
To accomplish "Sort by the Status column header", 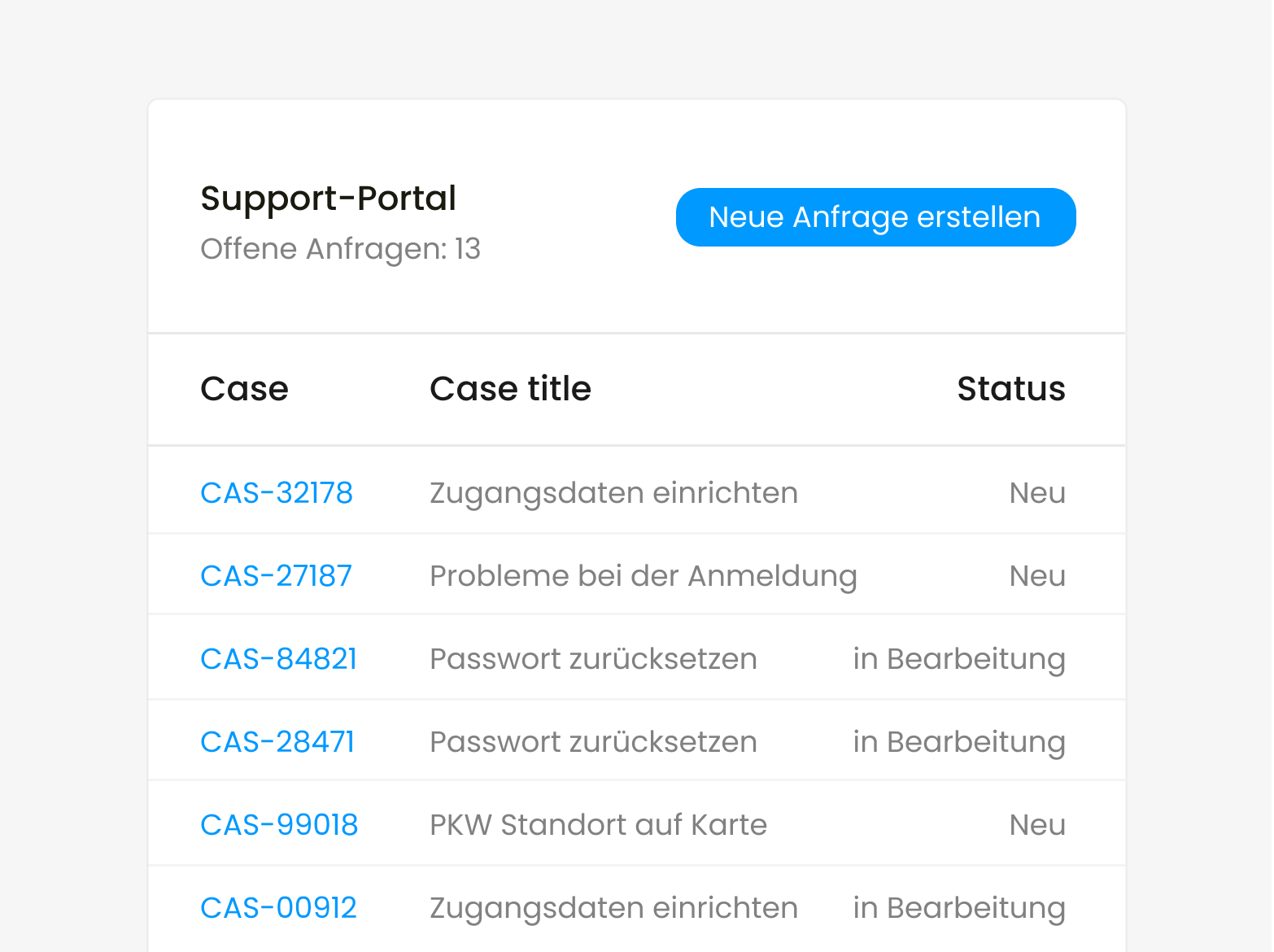I will [x=1011, y=389].
